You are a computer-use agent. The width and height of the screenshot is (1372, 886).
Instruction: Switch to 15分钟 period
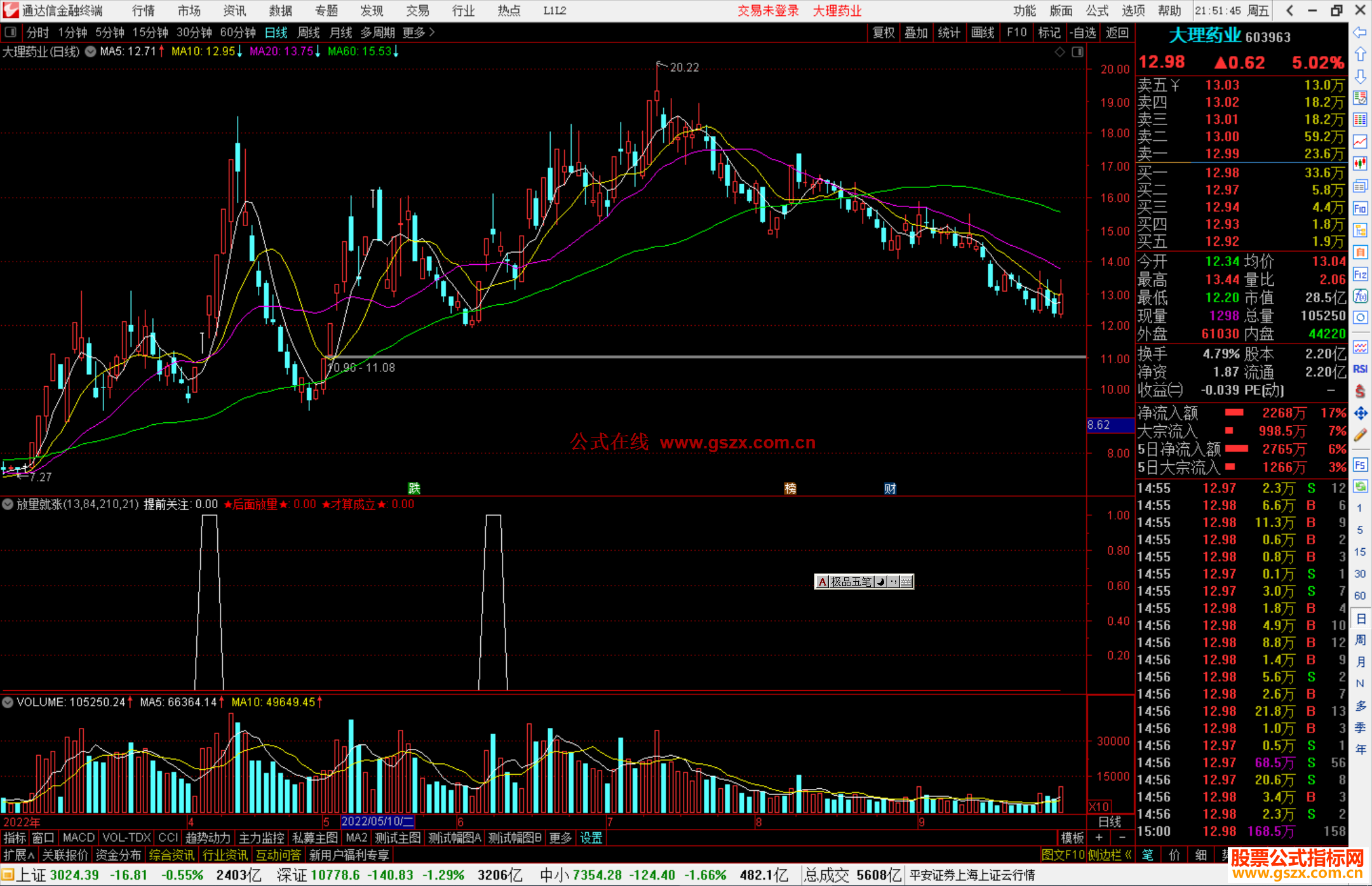click(150, 32)
